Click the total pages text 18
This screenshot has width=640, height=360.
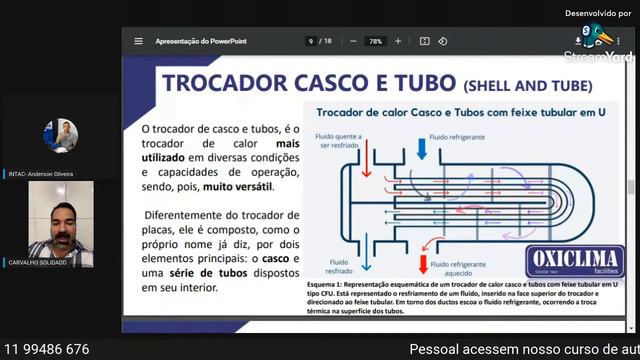(x=327, y=41)
